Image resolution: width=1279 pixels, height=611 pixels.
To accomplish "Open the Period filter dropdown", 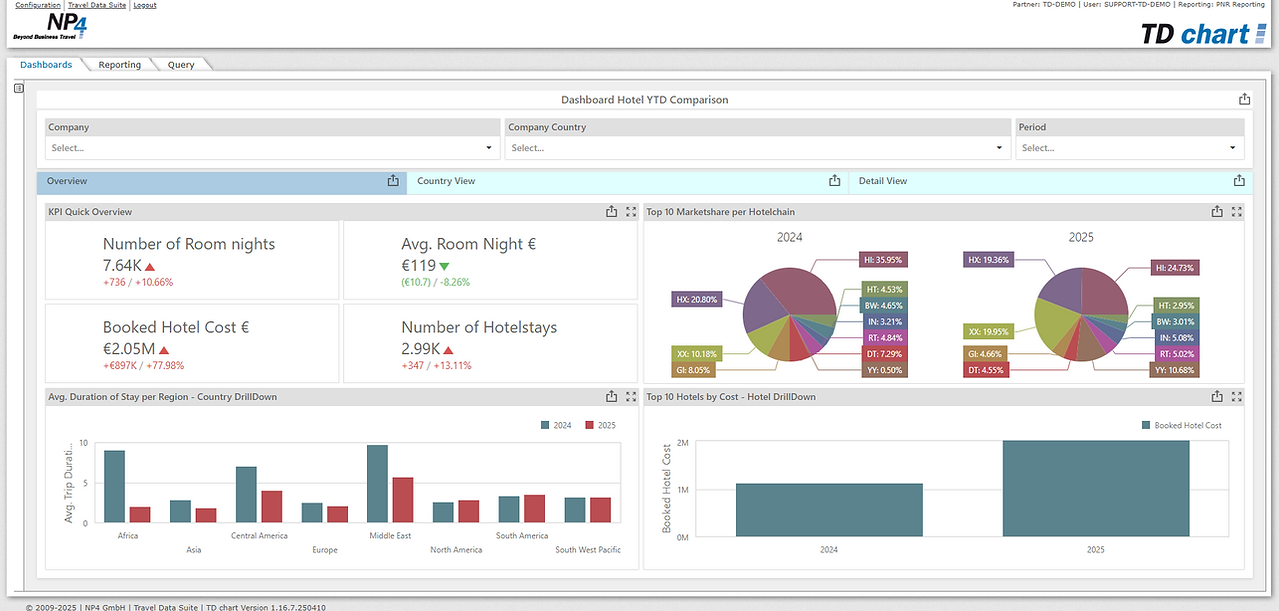I will pos(1130,148).
